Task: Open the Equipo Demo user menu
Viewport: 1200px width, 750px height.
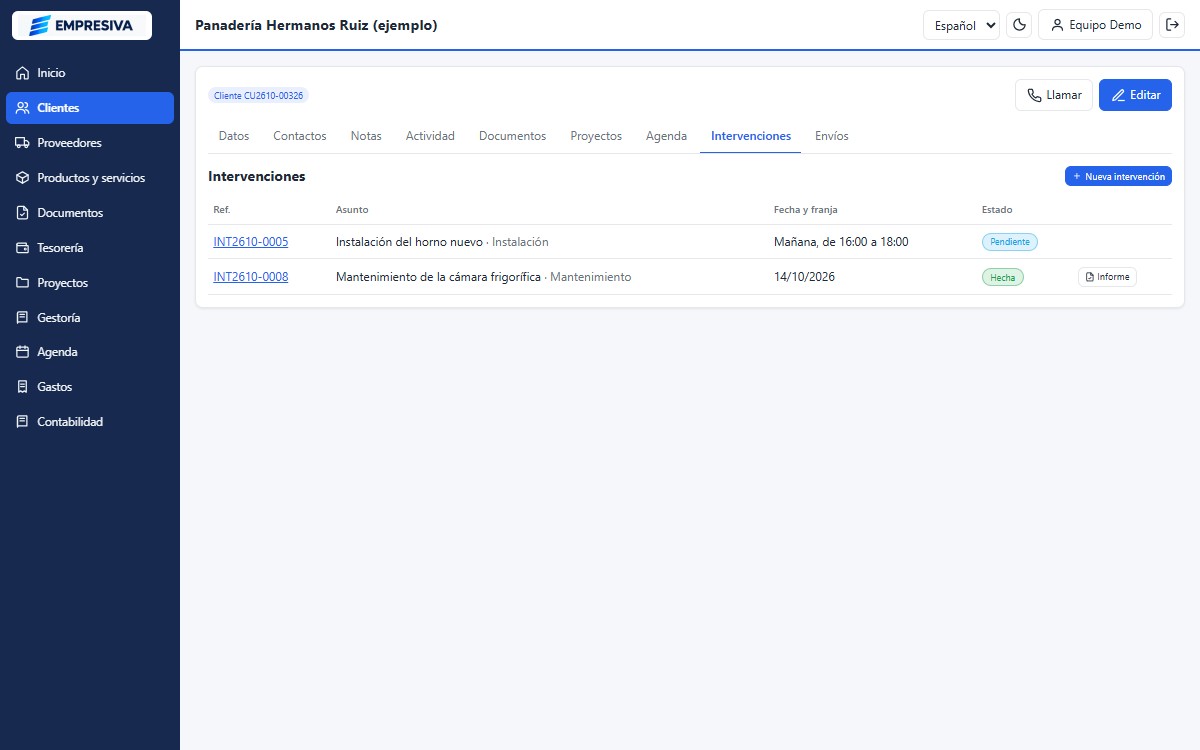Action: tap(1095, 25)
